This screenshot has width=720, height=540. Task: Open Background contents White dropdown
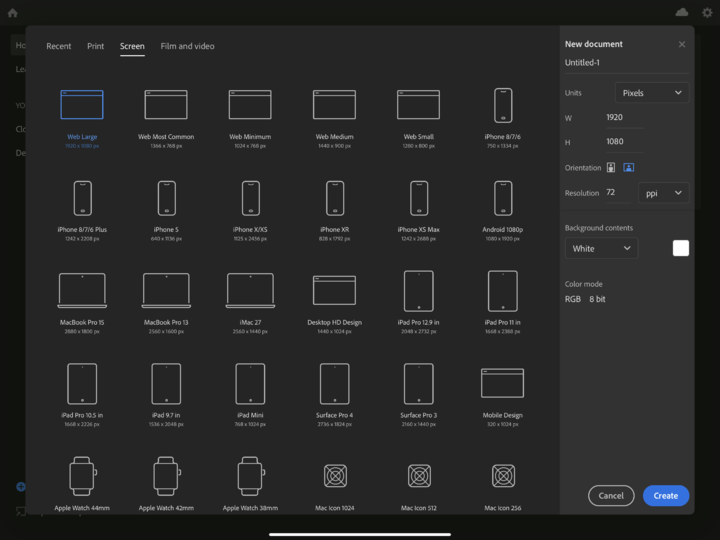click(601, 248)
